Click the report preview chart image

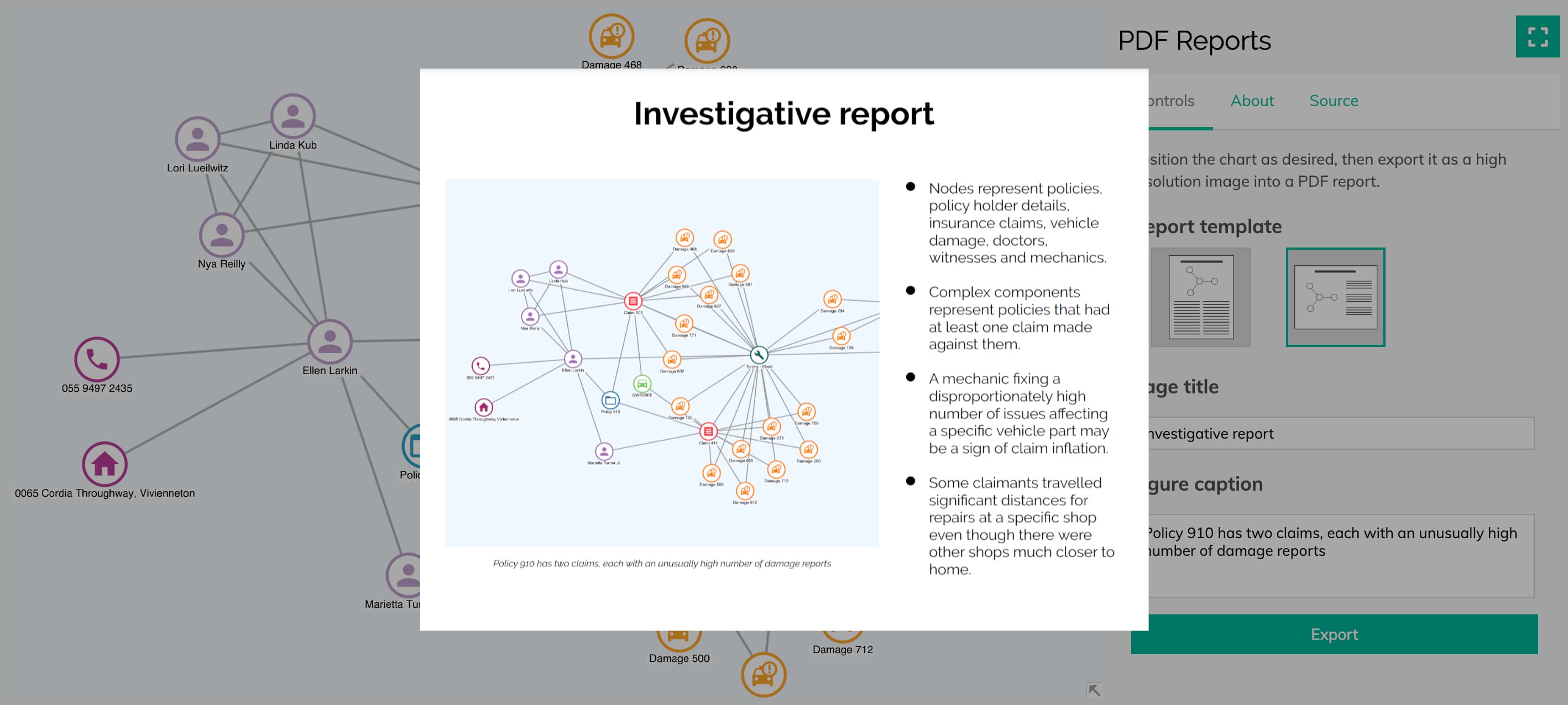pos(662,362)
